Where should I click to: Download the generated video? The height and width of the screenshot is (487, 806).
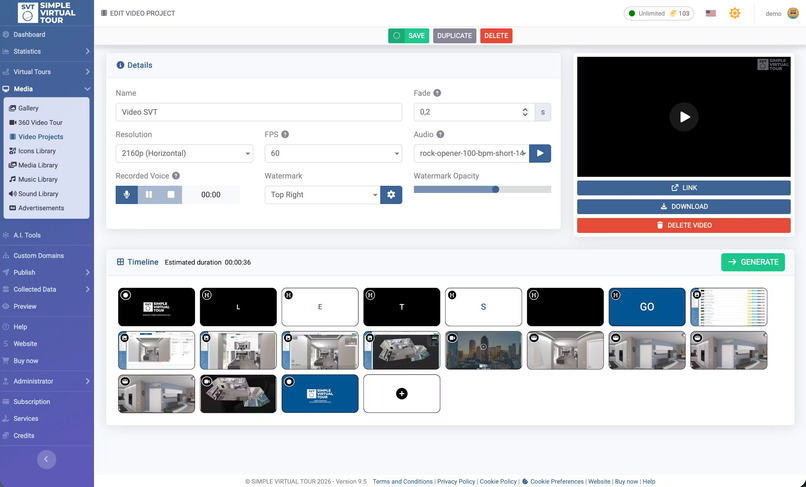[684, 206]
